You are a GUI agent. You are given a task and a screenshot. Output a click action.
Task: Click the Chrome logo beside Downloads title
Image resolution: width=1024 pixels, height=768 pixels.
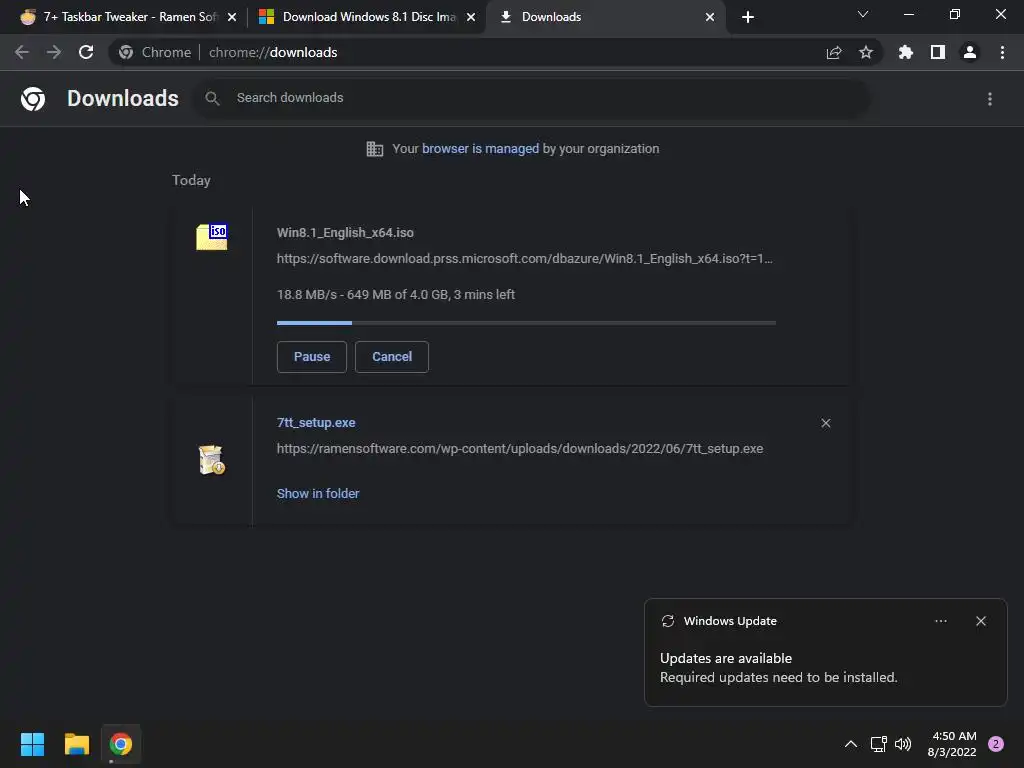33,99
